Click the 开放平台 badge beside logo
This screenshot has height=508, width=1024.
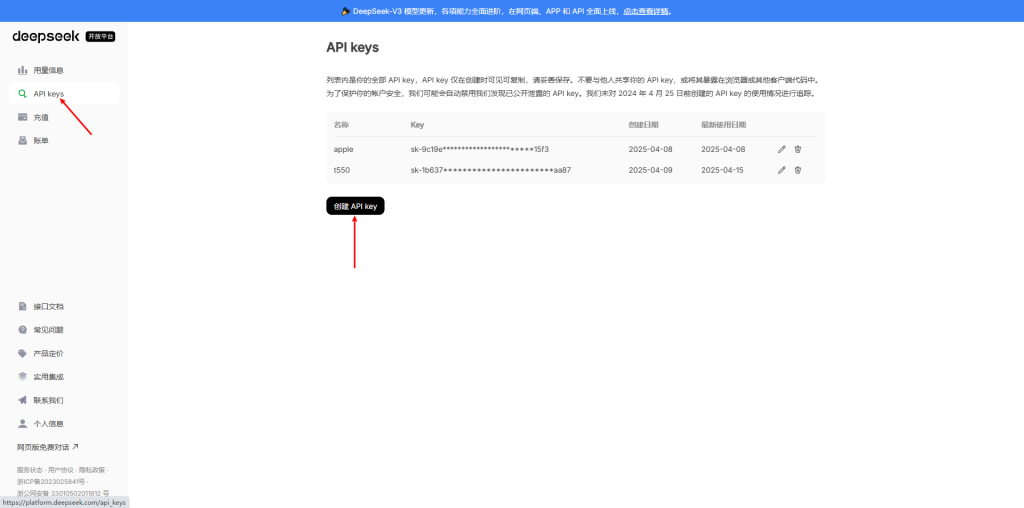tap(101, 37)
